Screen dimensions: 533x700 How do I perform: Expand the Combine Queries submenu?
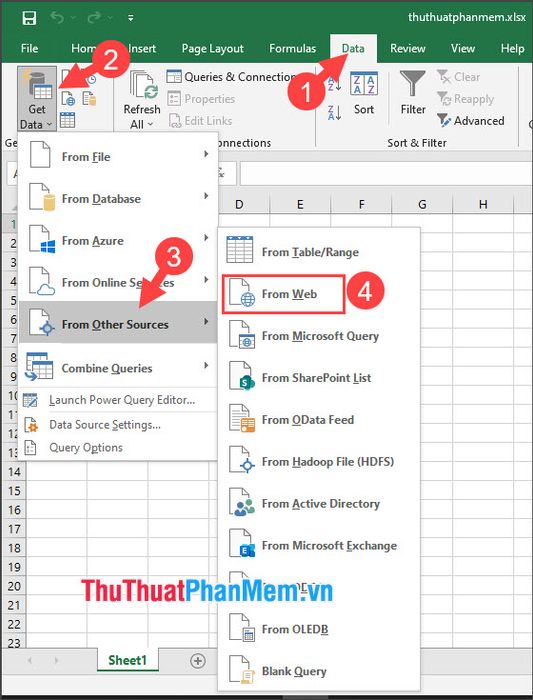(118, 368)
